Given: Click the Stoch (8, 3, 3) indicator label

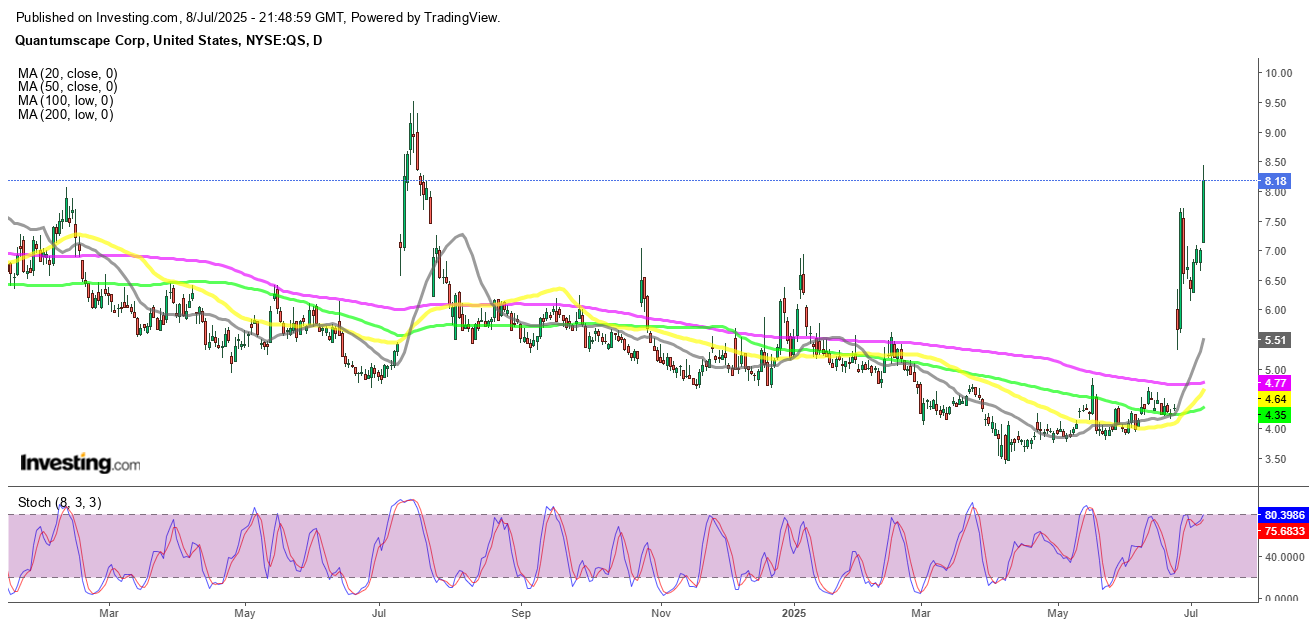Looking at the screenshot, I should (58, 502).
